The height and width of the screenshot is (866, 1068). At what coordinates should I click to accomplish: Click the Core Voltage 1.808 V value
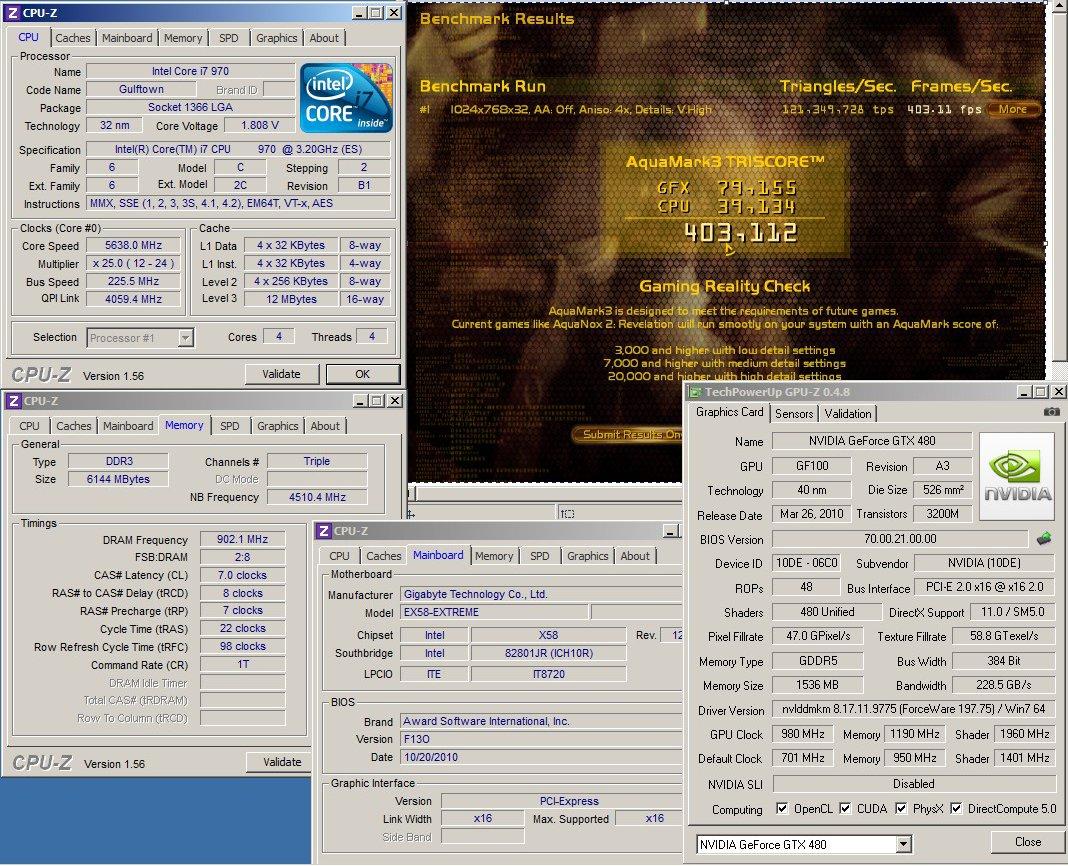(260, 125)
